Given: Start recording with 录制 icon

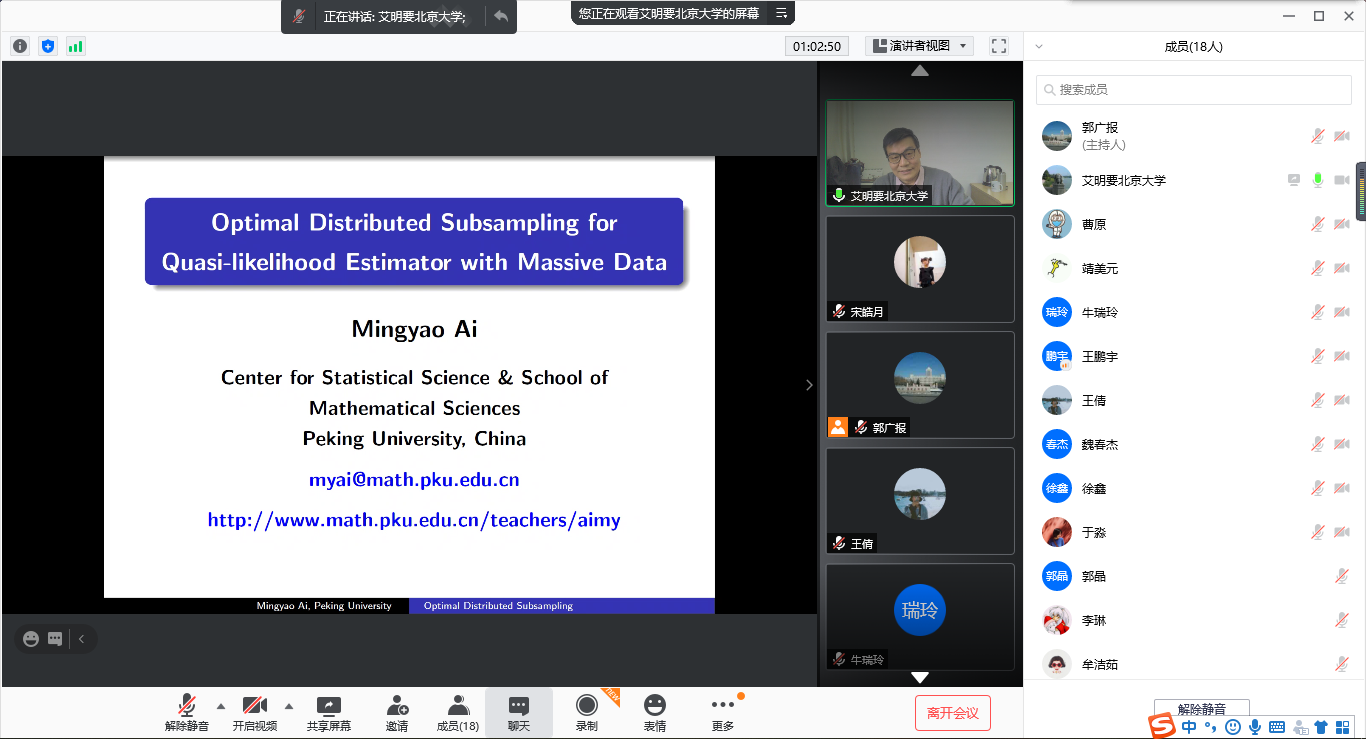Looking at the screenshot, I should click(x=587, y=712).
